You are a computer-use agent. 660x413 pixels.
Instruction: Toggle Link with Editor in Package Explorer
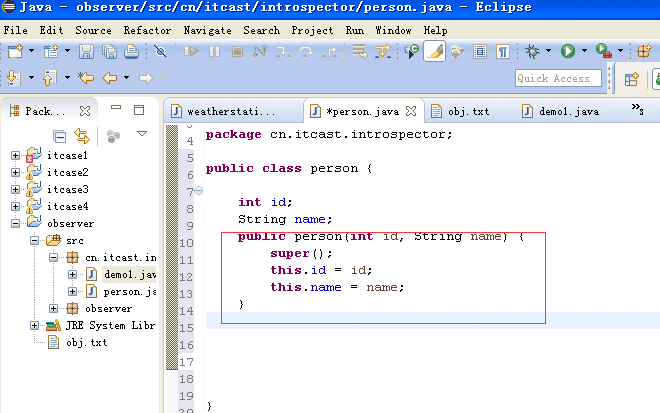click(x=82, y=135)
